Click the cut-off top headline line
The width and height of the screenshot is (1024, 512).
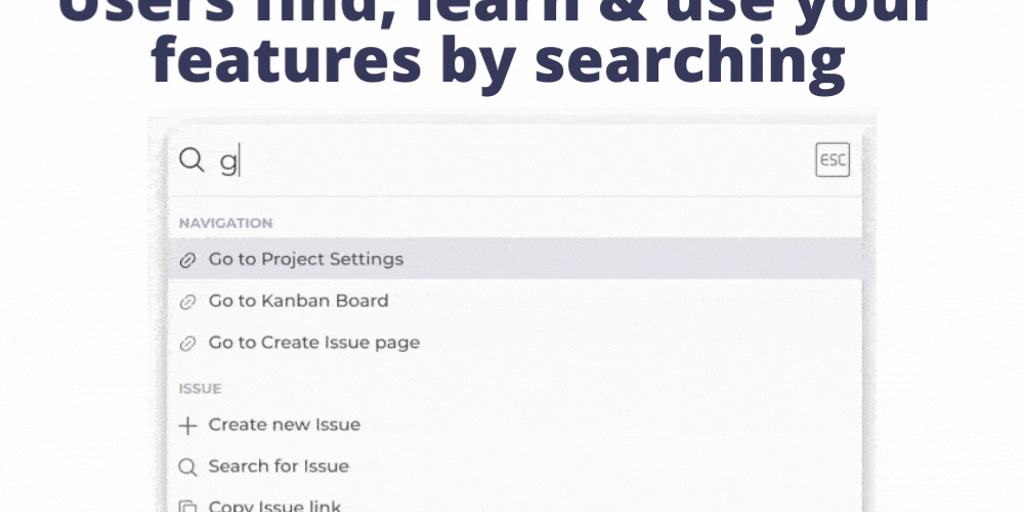(498, 12)
